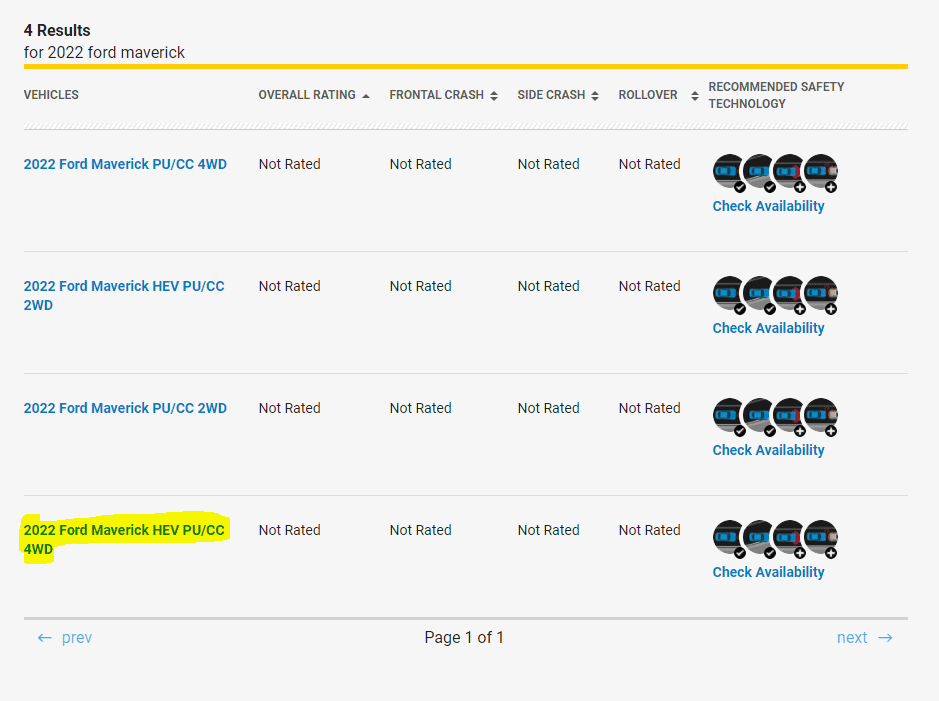This screenshot has width=939, height=701.
Task: Click Overall Rating 'Not Rated' for non-HEV PU/CC 4WD
Action: 289,164
